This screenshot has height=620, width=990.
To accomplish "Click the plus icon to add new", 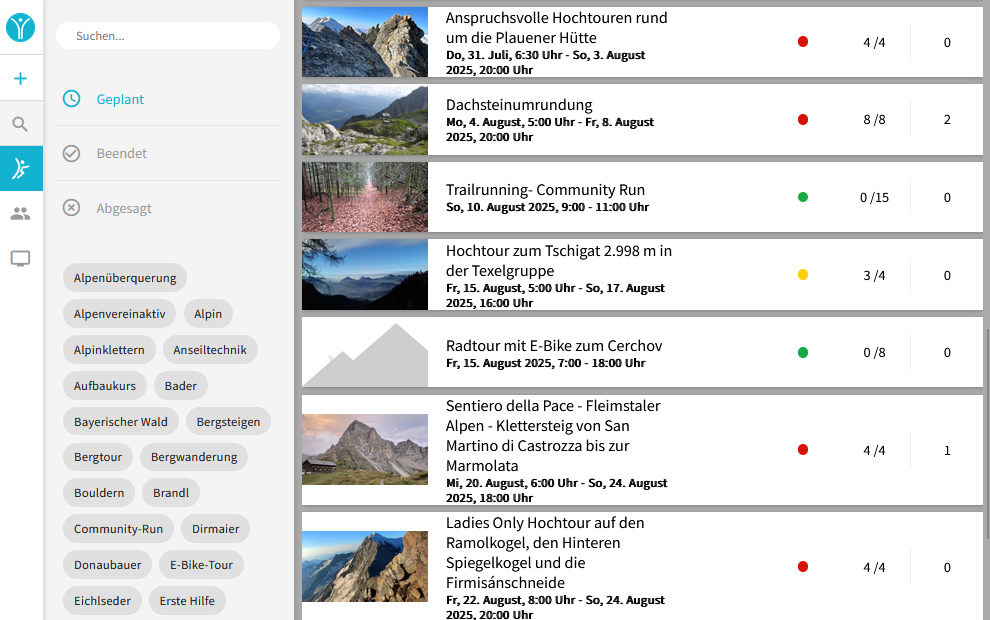I will point(20,78).
